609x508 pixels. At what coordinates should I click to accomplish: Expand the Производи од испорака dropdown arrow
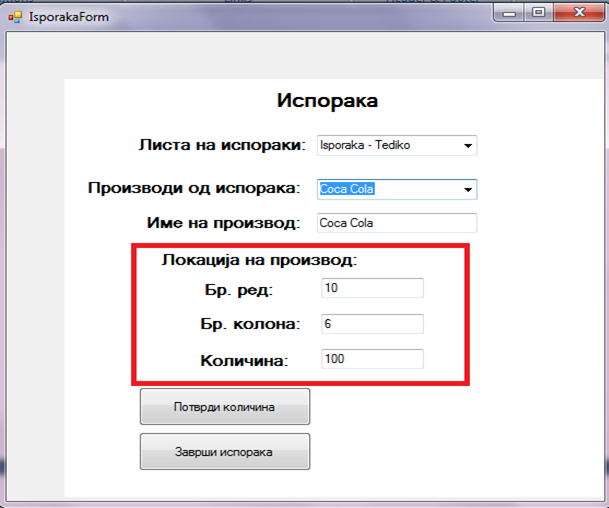click(467, 189)
